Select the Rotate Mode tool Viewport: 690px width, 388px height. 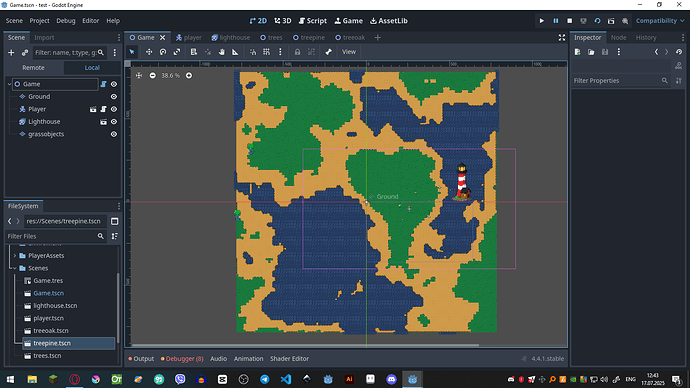[163, 52]
